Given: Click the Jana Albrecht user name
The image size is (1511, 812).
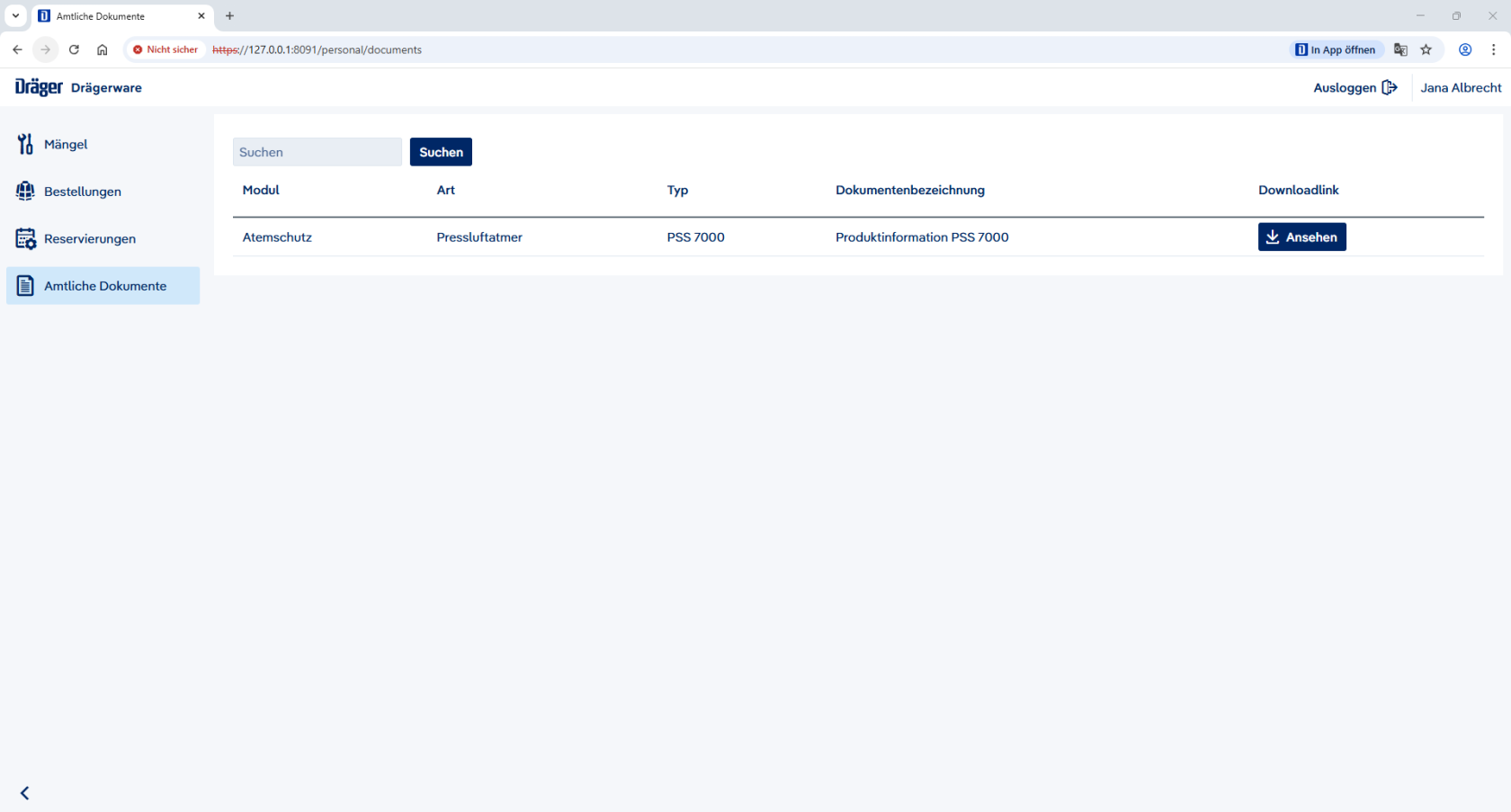Looking at the screenshot, I should [x=1461, y=87].
